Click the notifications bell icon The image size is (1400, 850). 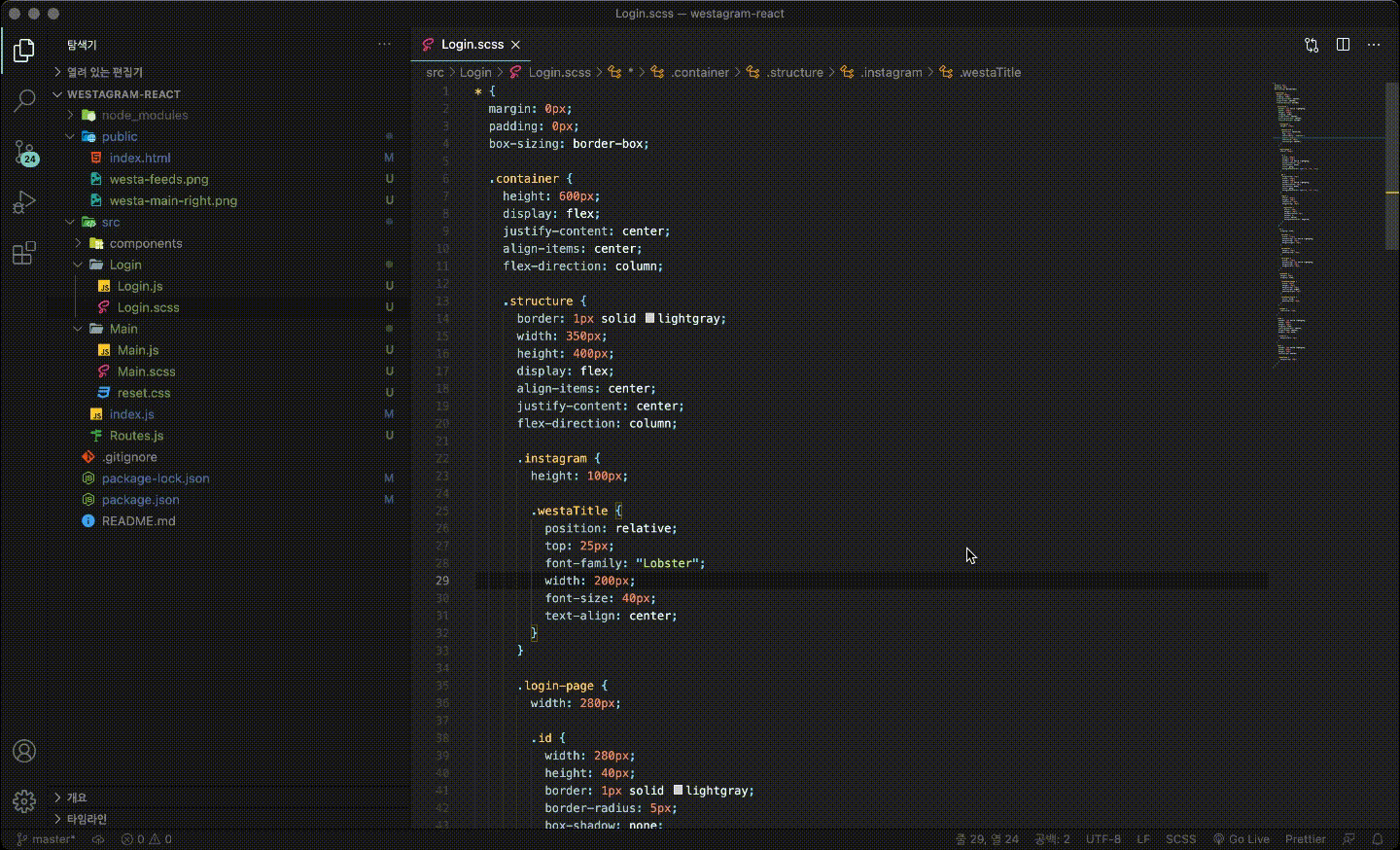point(1378,839)
